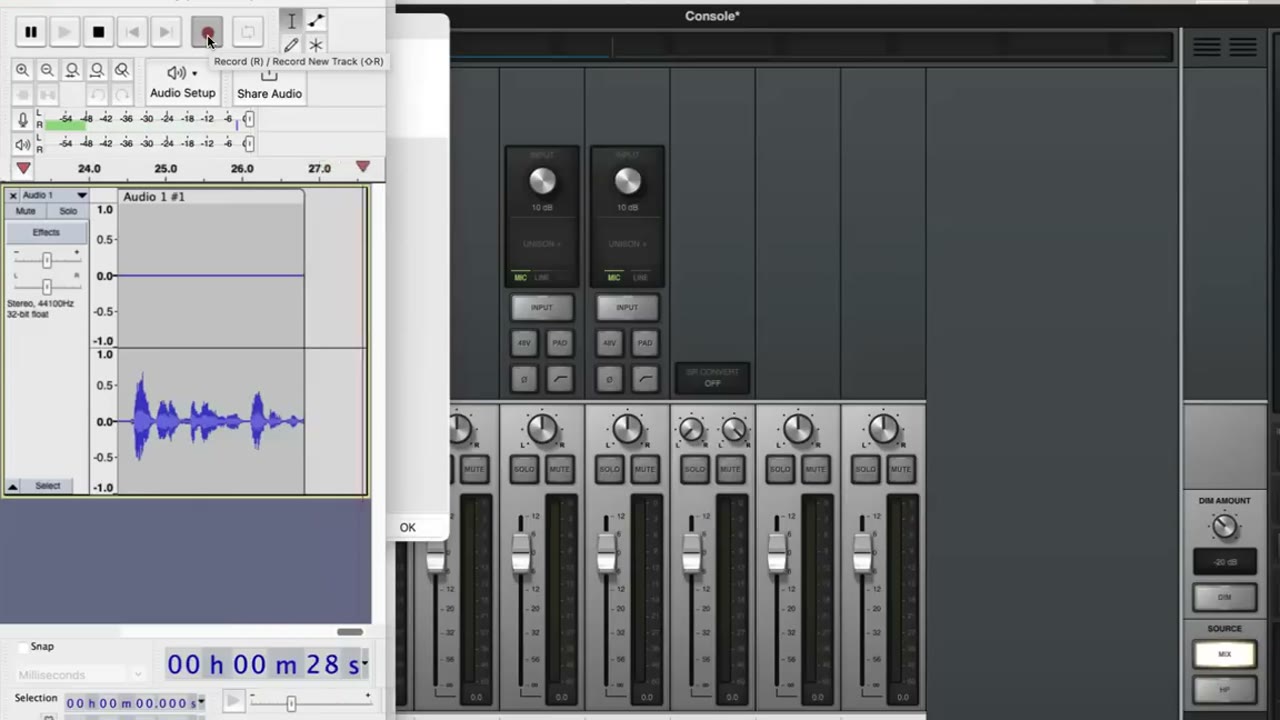Click the Zoom Out magnifier icon
The height and width of the screenshot is (720, 1280).
(x=47, y=70)
